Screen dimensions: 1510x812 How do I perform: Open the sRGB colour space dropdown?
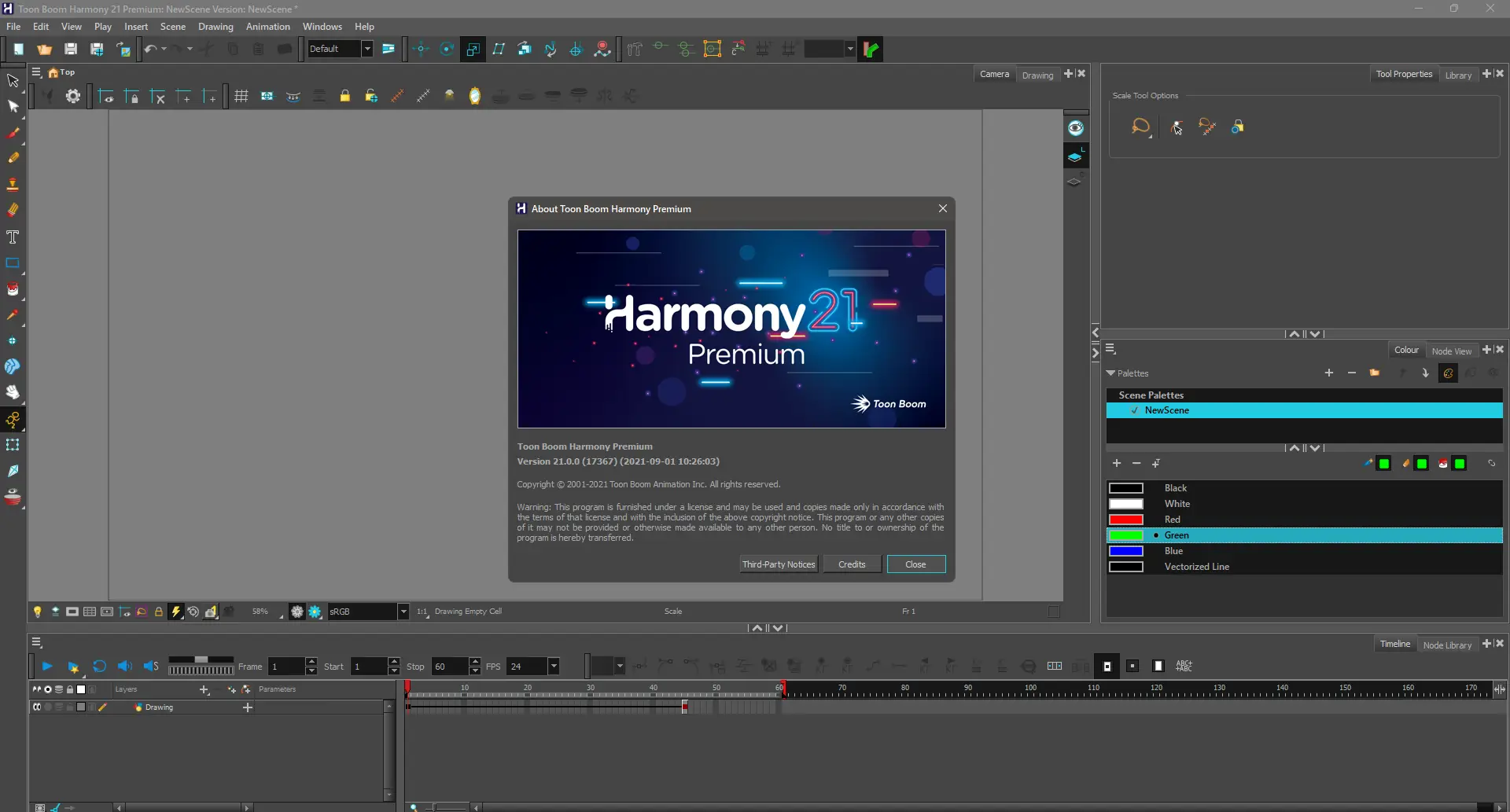click(x=403, y=612)
